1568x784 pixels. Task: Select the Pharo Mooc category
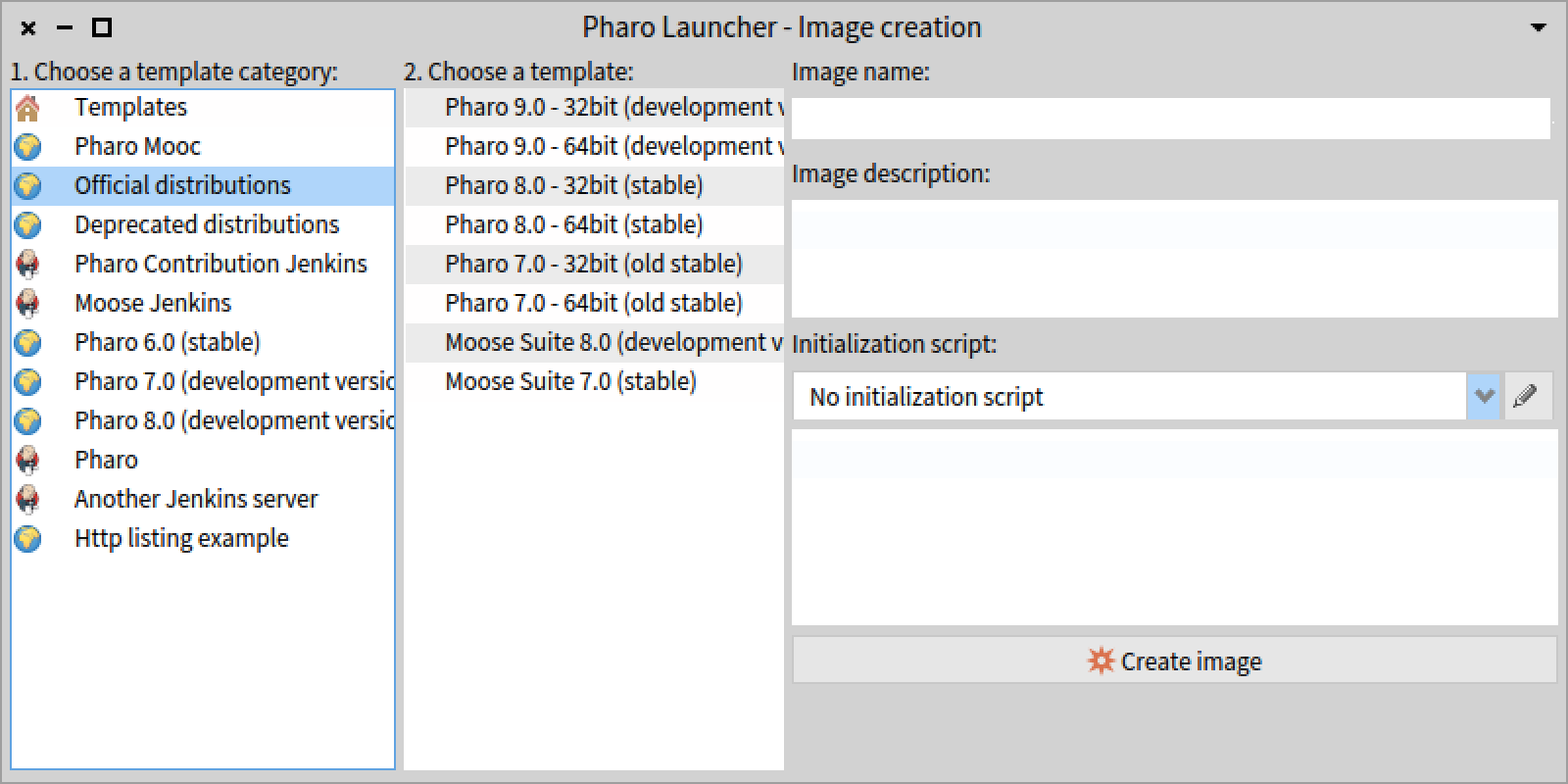[203, 146]
